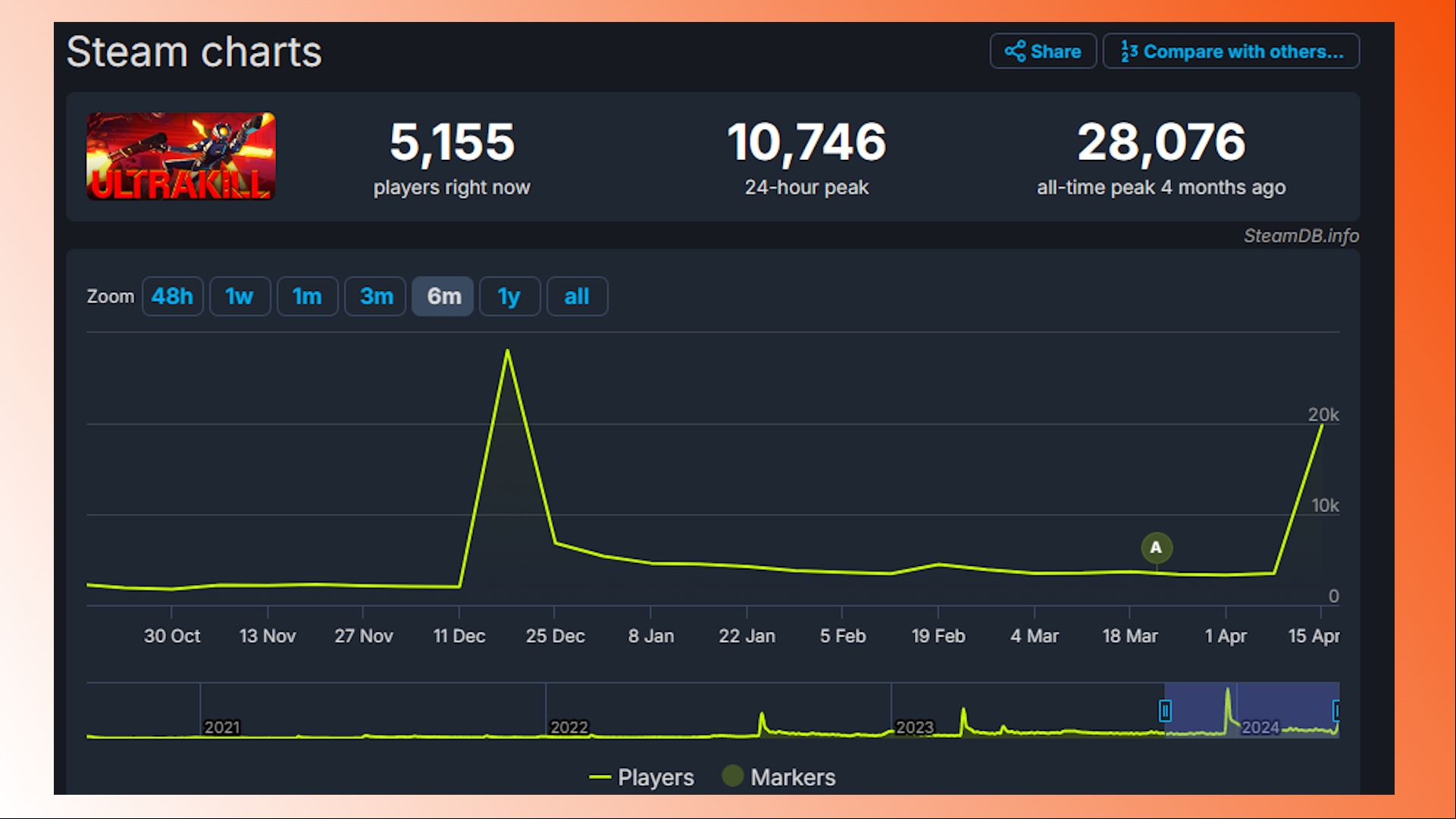Switch zoom to 1y
Screen dimensions: 1456x819
(x=509, y=296)
